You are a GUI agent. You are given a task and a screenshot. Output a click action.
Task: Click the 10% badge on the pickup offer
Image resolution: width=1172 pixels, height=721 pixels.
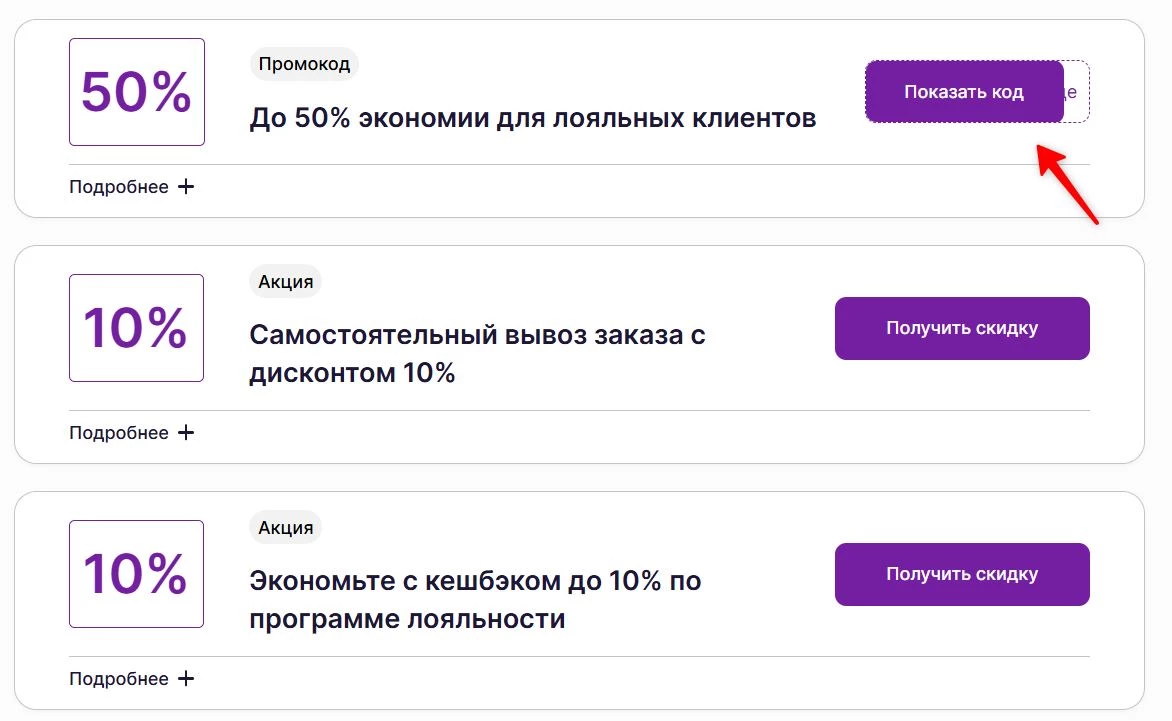[x=136, y=327]
